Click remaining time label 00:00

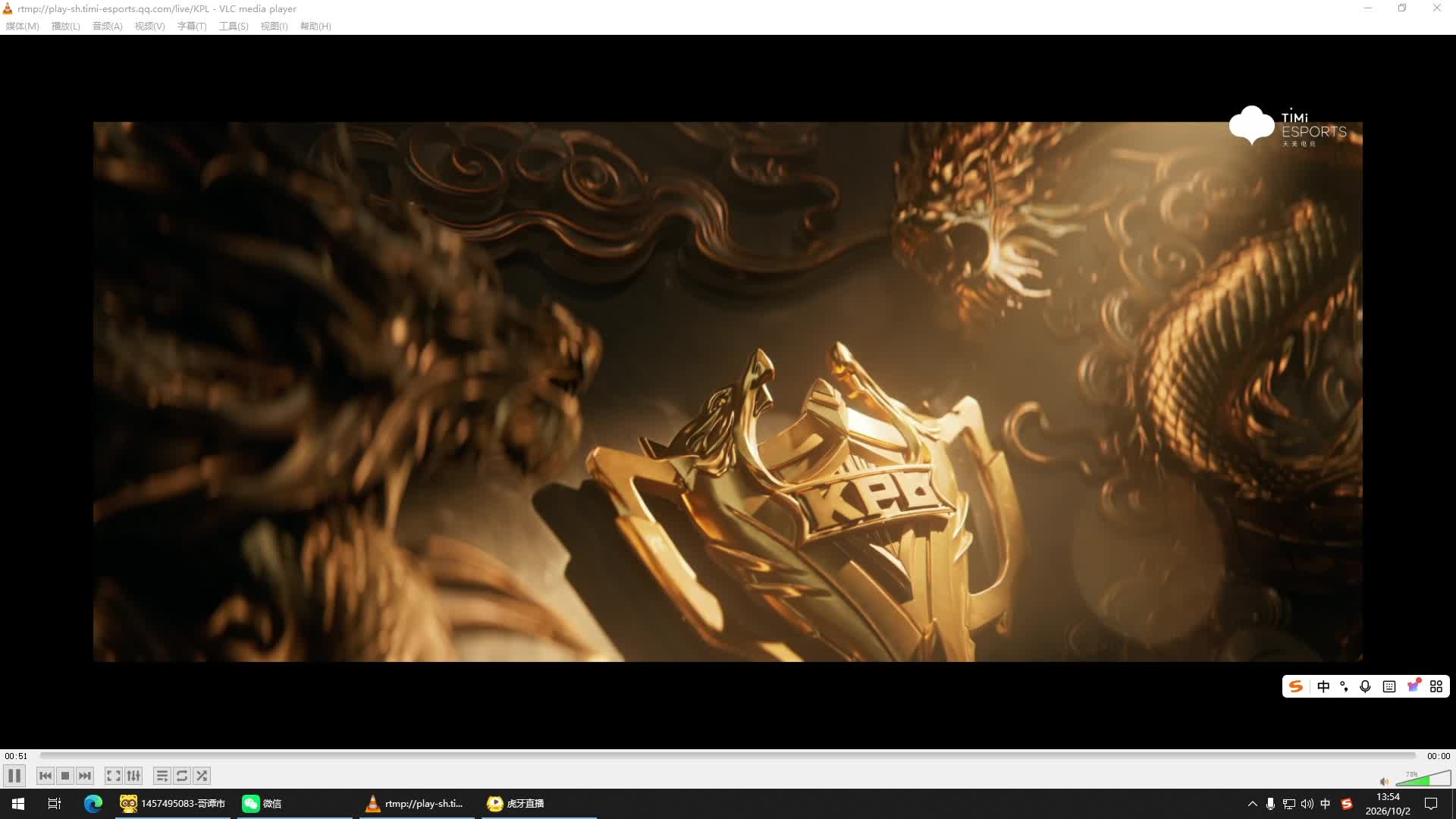[x=1439, y=756]
